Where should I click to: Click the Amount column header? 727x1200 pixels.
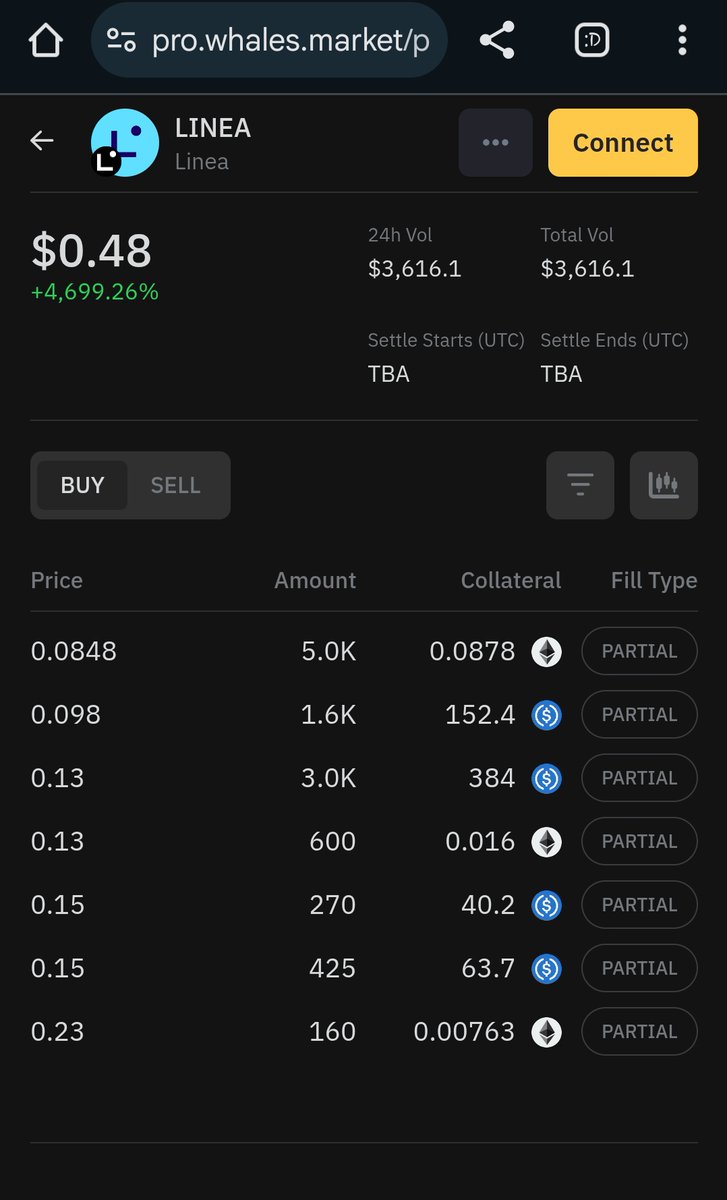click(315, 580)
